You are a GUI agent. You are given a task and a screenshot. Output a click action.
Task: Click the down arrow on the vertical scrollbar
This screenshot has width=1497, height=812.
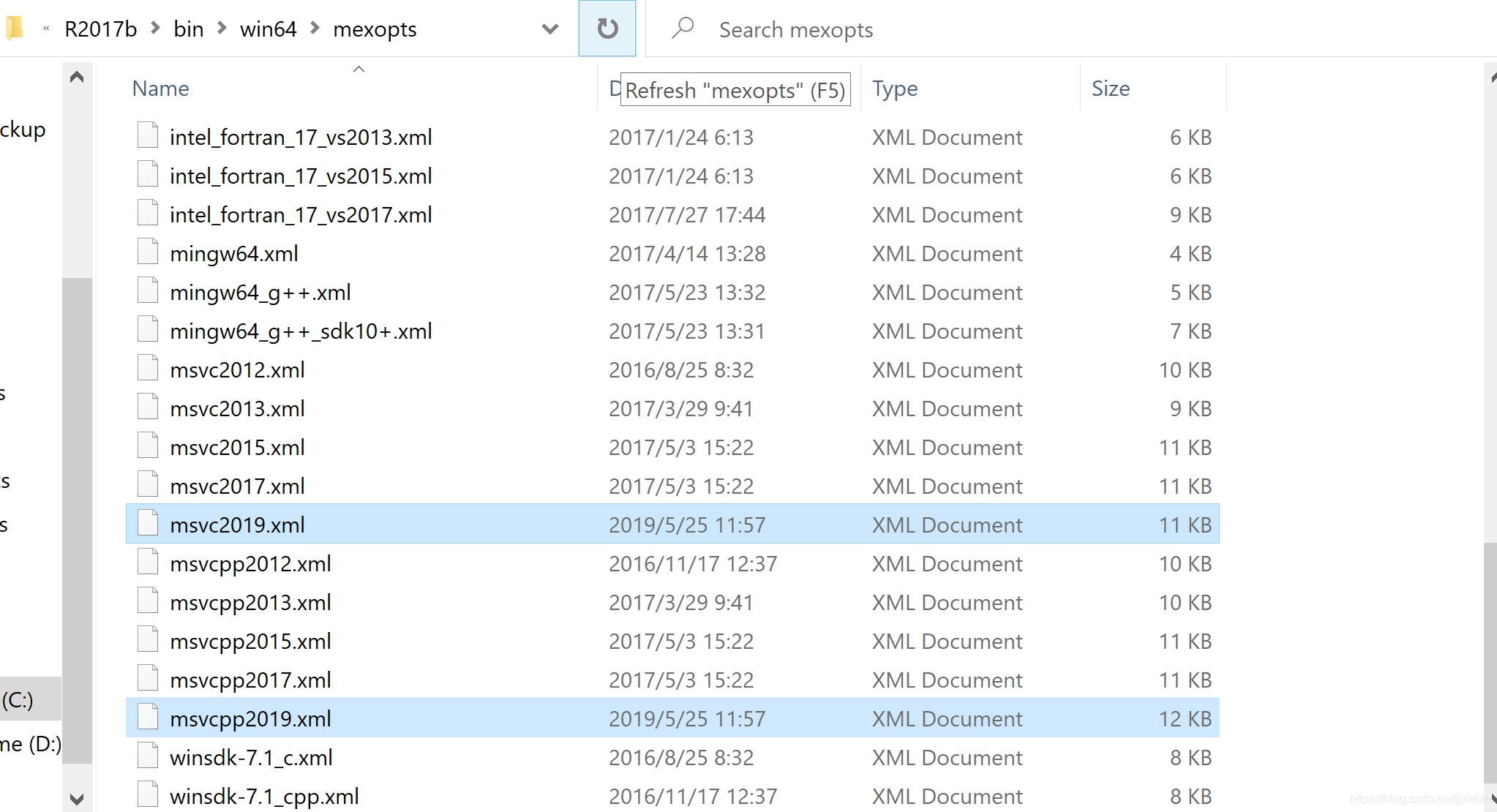[76, 799]
